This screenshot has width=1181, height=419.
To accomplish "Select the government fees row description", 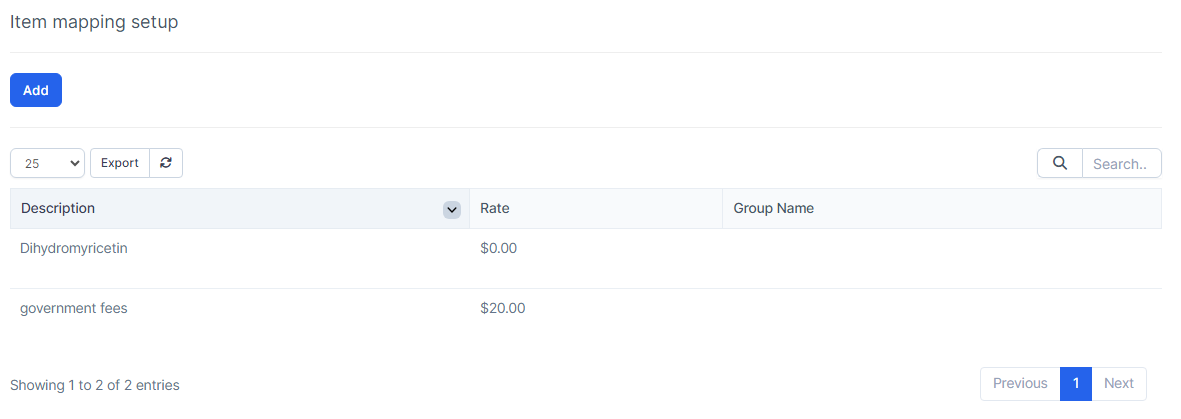I will coord(74,308).
